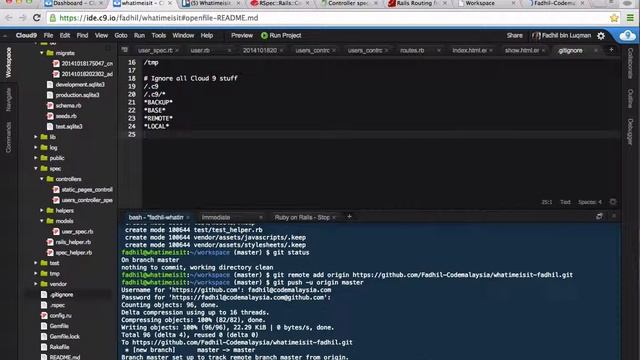
Task: Switch to the user_spec.rb editor tab
Action: pos(155,51)
